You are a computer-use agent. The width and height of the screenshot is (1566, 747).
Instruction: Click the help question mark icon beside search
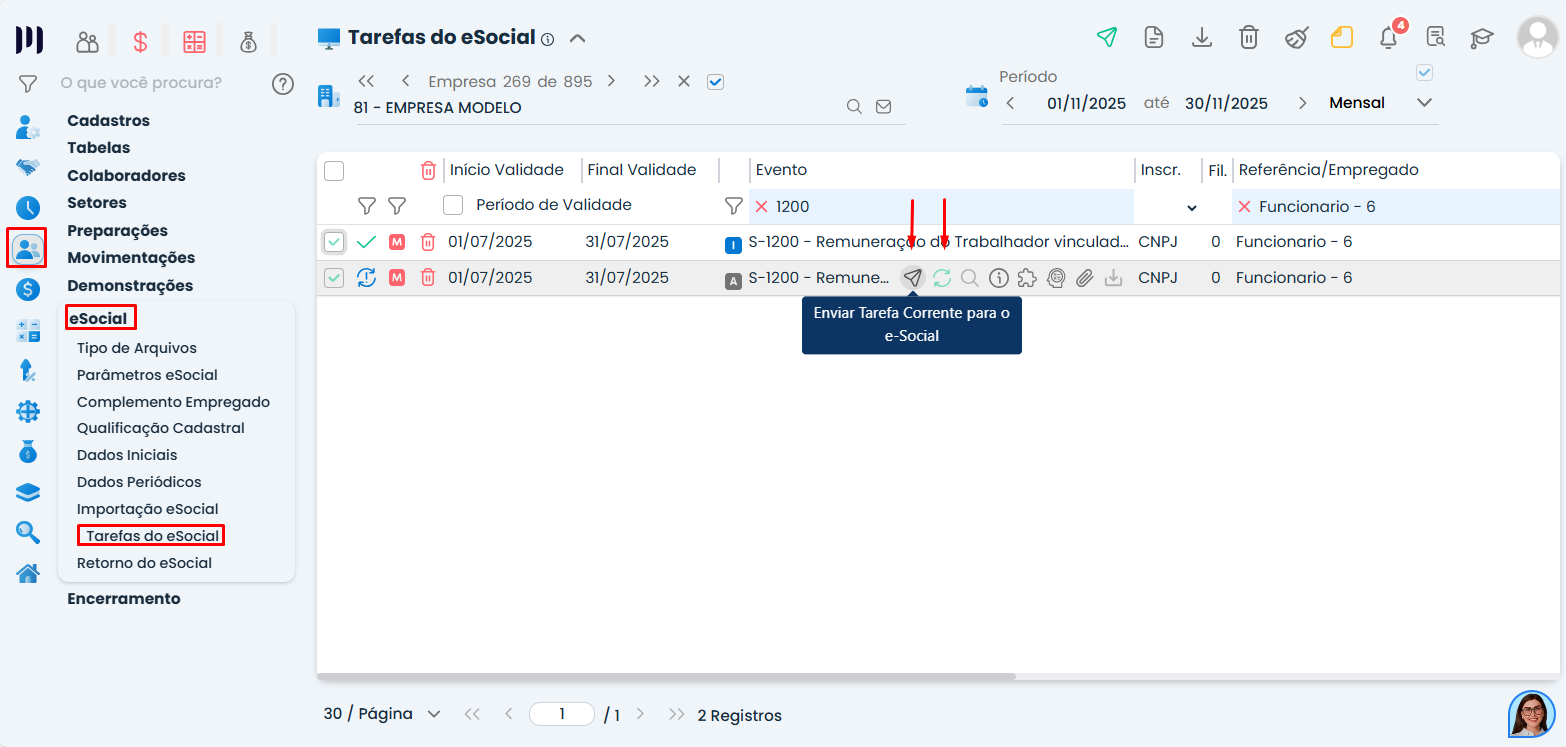(283, 83)
